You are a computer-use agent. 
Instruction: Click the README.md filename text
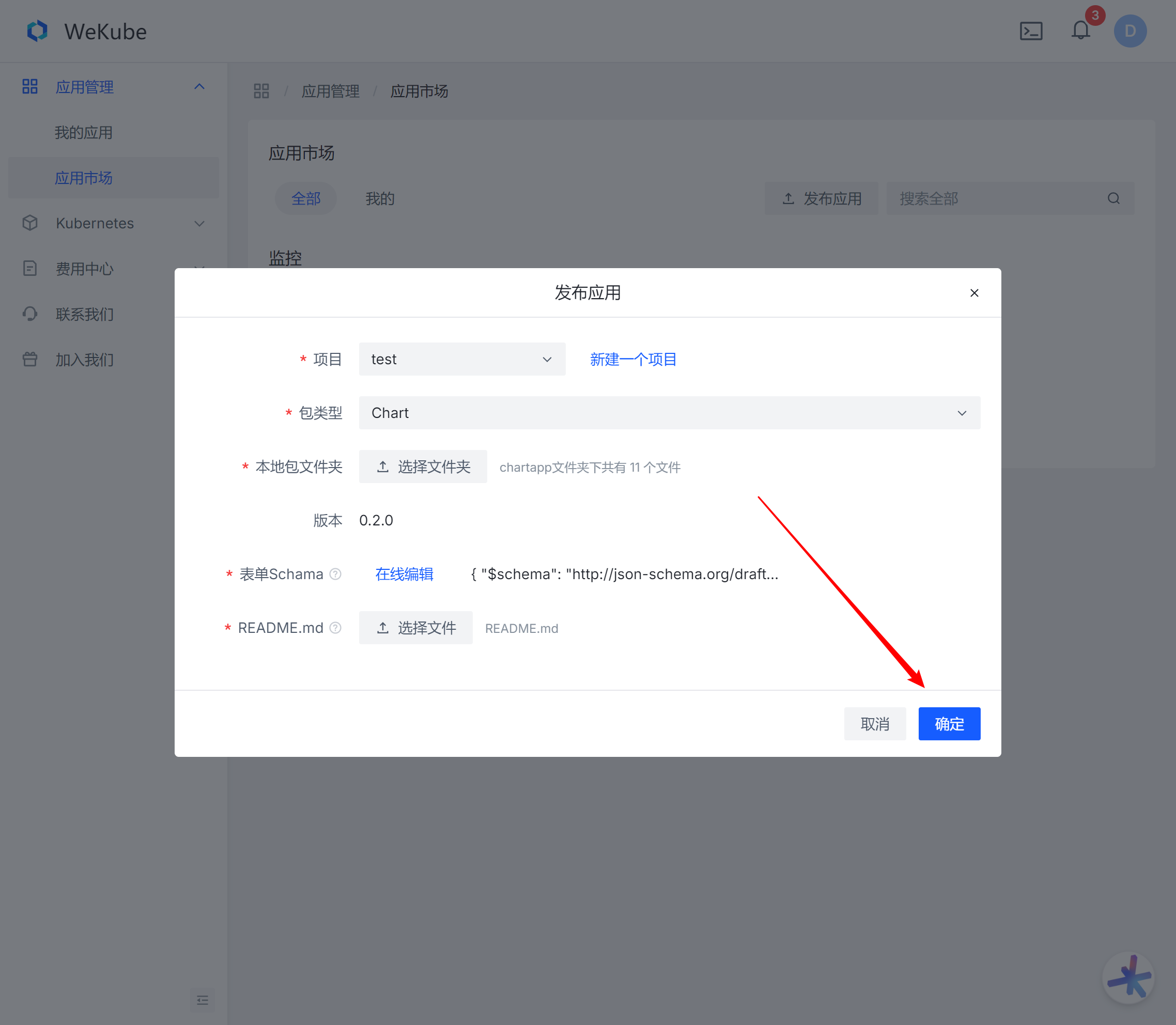(x=521, y=628)
